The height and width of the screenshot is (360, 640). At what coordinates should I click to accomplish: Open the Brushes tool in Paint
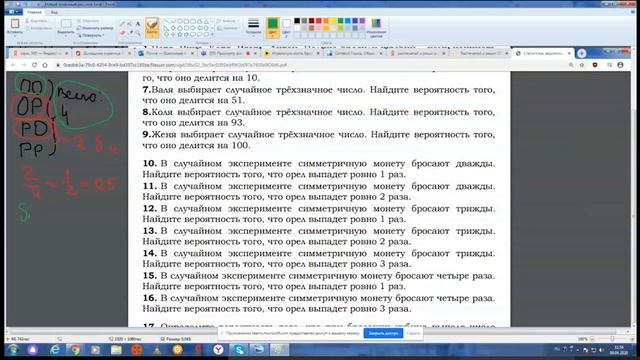point(152,27)
